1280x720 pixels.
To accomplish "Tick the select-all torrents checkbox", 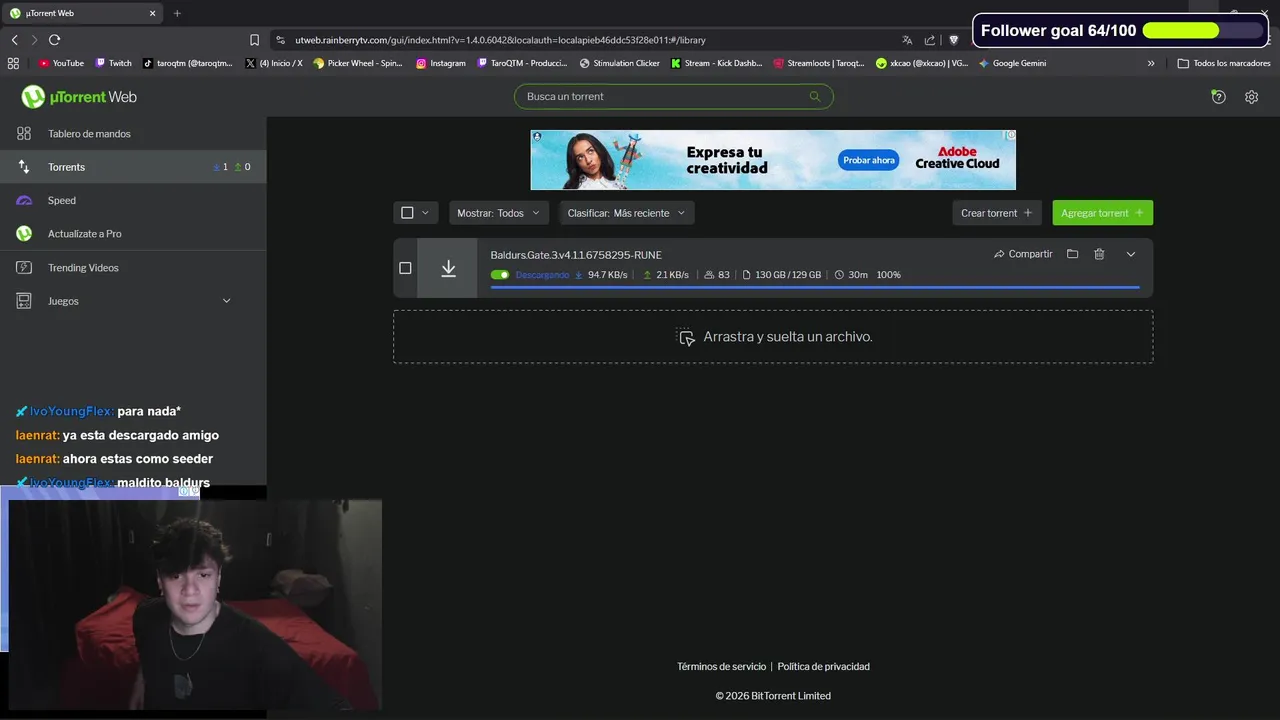I will (x=407, y=213).
